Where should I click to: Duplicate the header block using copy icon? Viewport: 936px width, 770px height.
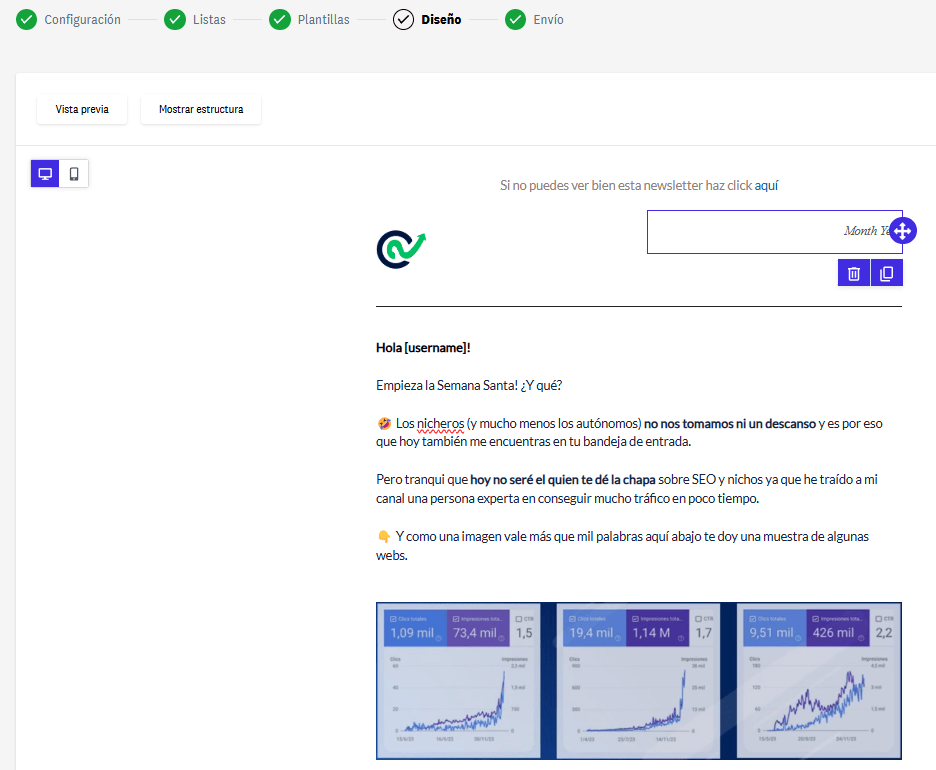tap(887, 272)
